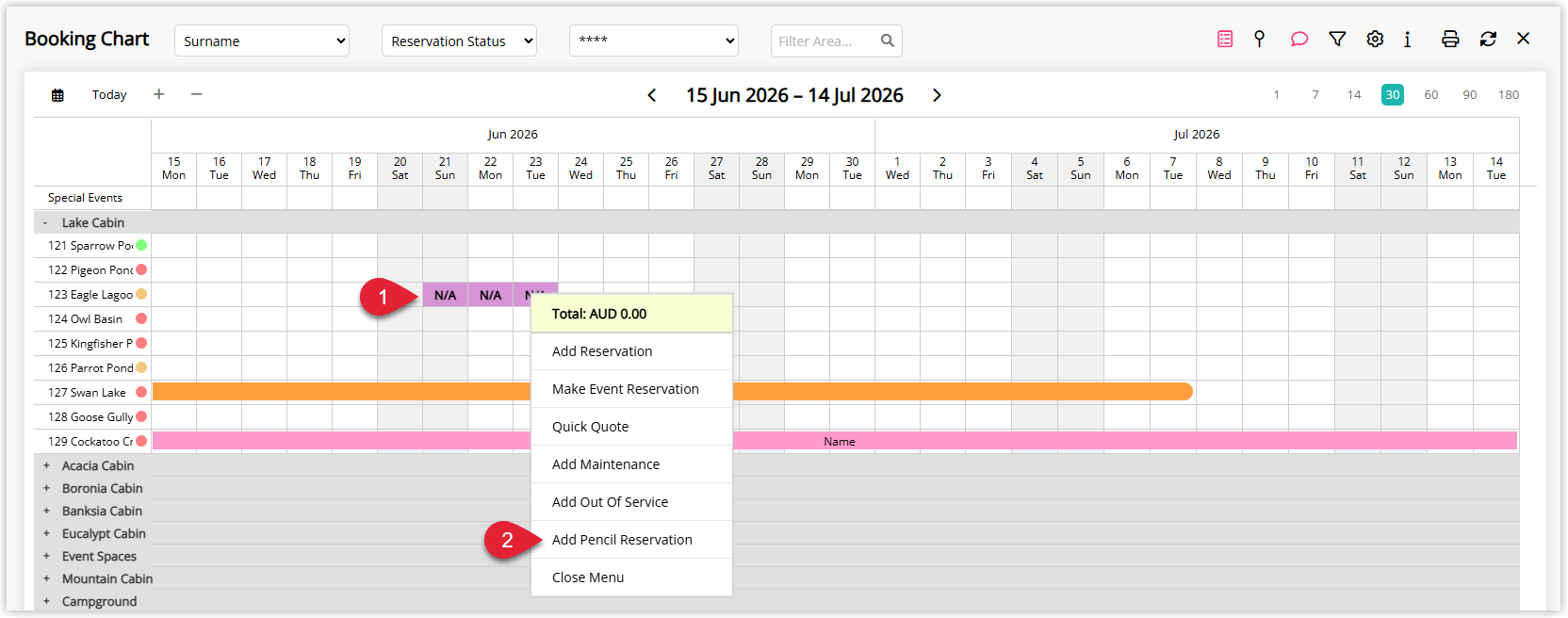Refresh the booking chart
Image resolution: width=1568 pixels, height=618 pixels.
point(1488,39)
